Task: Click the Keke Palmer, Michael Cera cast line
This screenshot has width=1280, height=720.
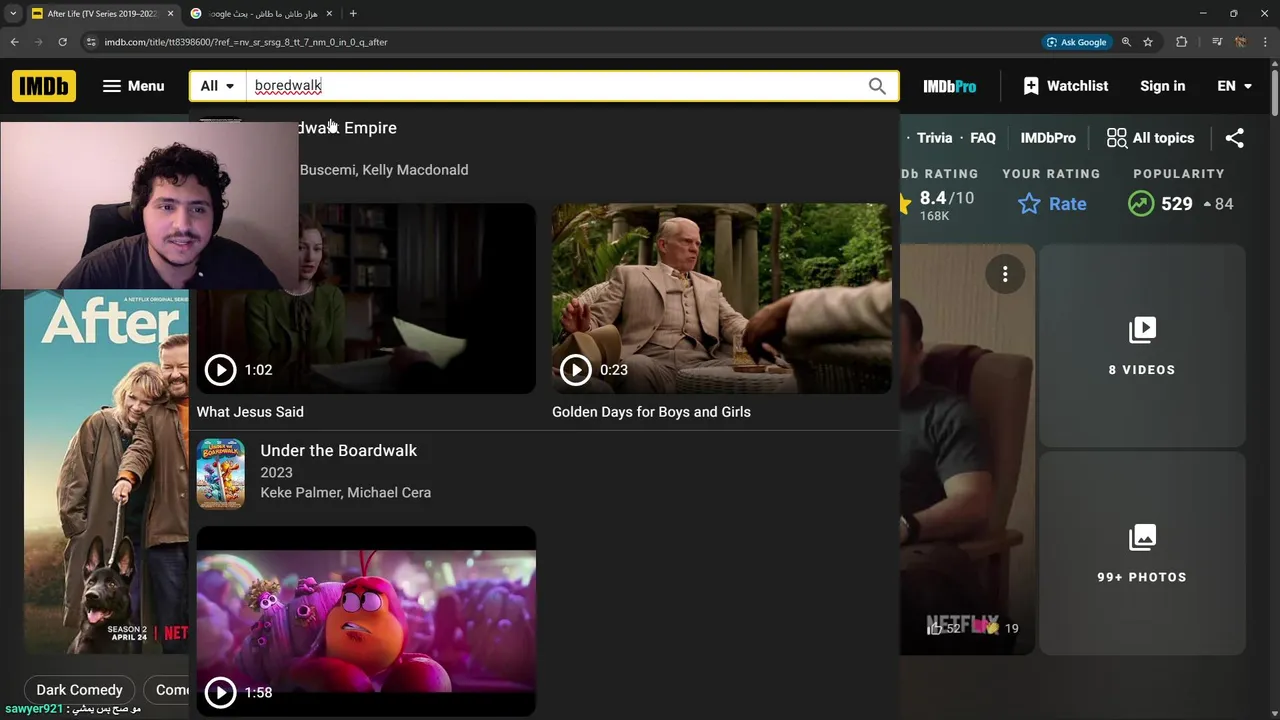Action: [x=346, y=493]
